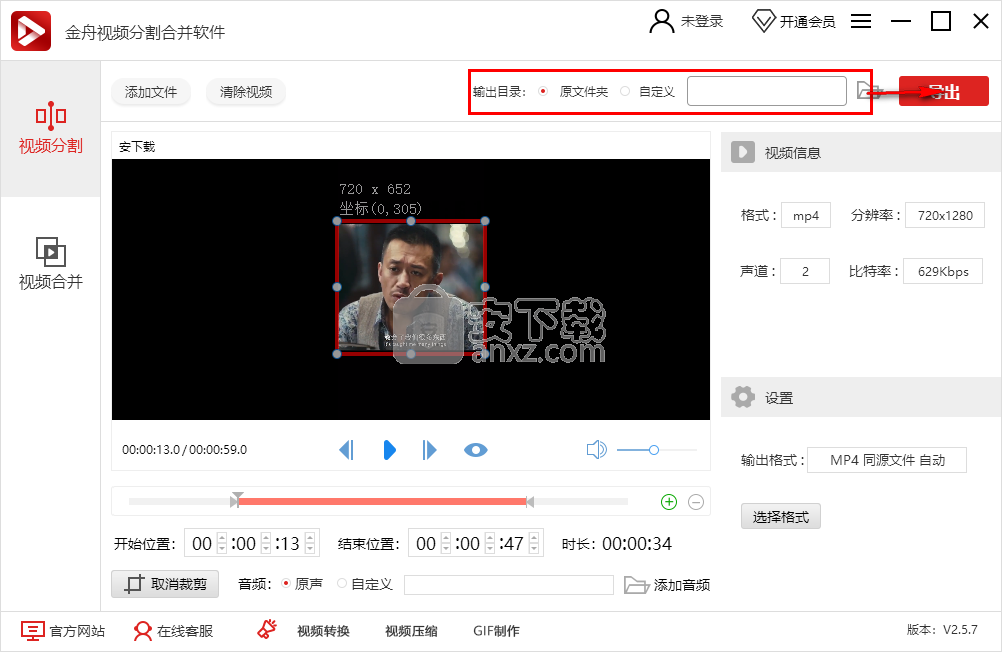Decrease end position seconds stepper
The height and width of the screenshot is (652, 1002).
click(534, 549)
